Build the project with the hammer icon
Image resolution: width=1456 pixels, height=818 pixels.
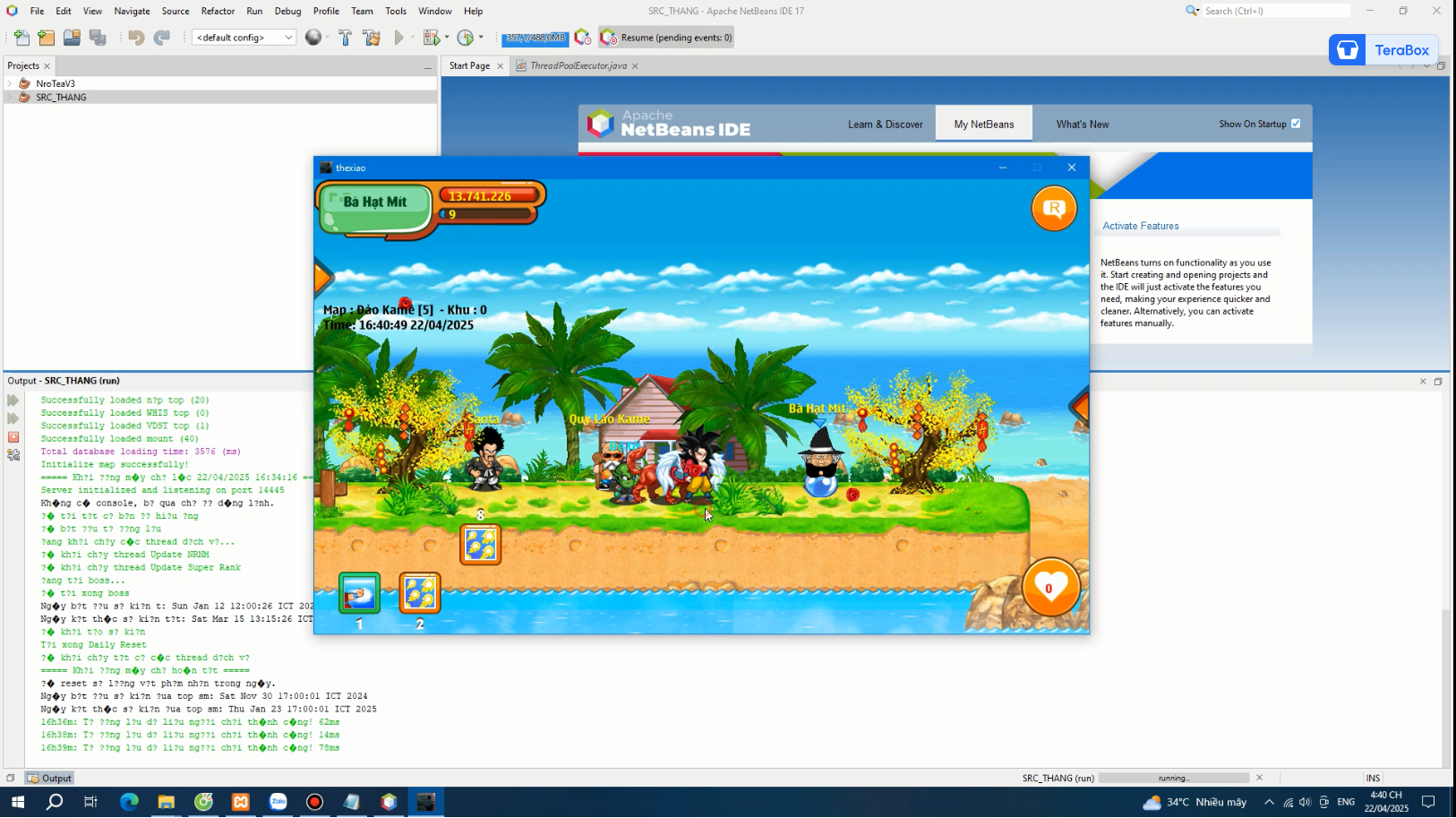[345, 38]
